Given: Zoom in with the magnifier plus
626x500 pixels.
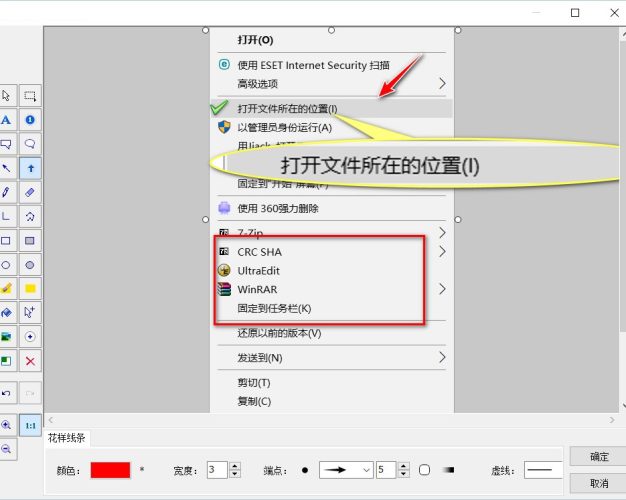Looking at the screenshot, I should click(x=7, y=425).
